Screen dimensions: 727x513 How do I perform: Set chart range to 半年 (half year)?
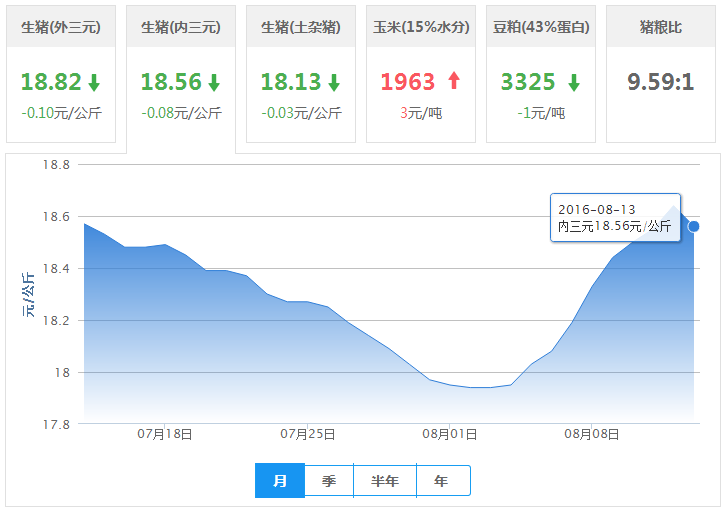pyautogui.click(x=385, y=481)
